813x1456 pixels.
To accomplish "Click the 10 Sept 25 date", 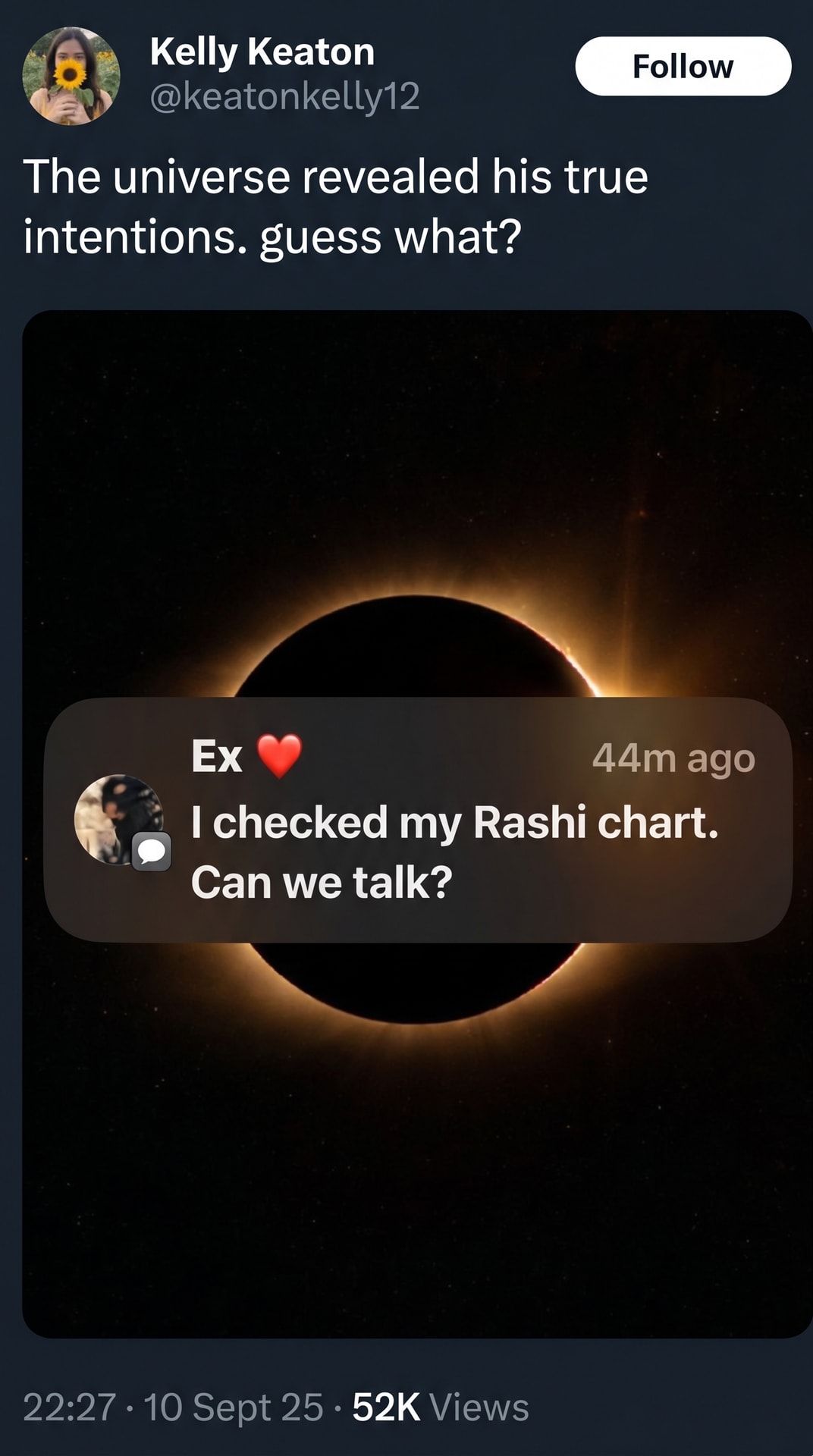I will pyautogui.click(x=234, y=1407).
